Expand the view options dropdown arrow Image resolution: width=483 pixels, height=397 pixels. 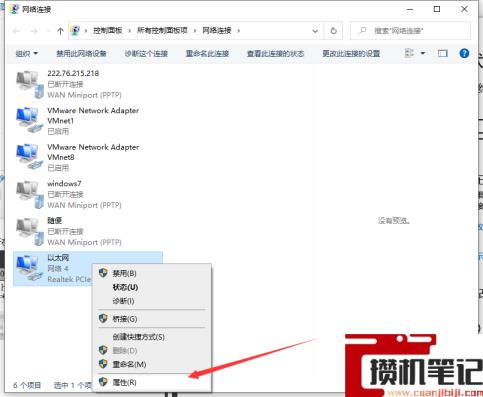click(x=423, y=53)
